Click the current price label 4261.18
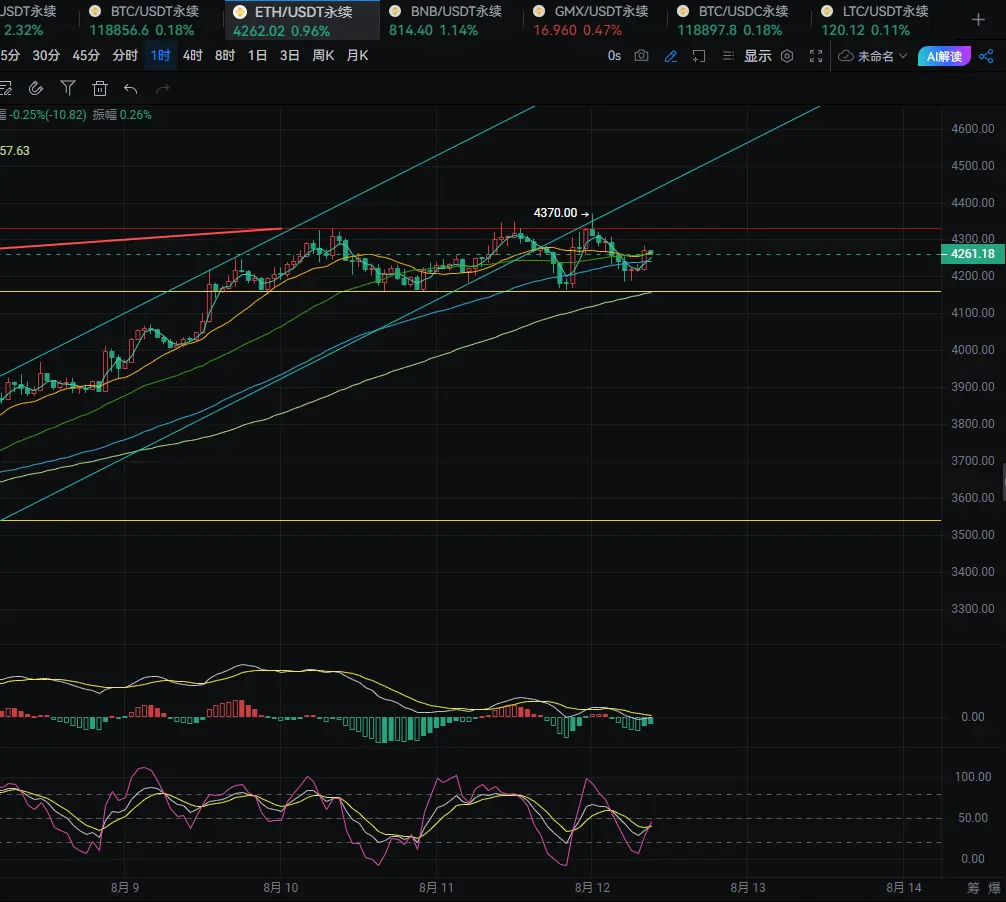The image size is (1006, 902). 972,254
